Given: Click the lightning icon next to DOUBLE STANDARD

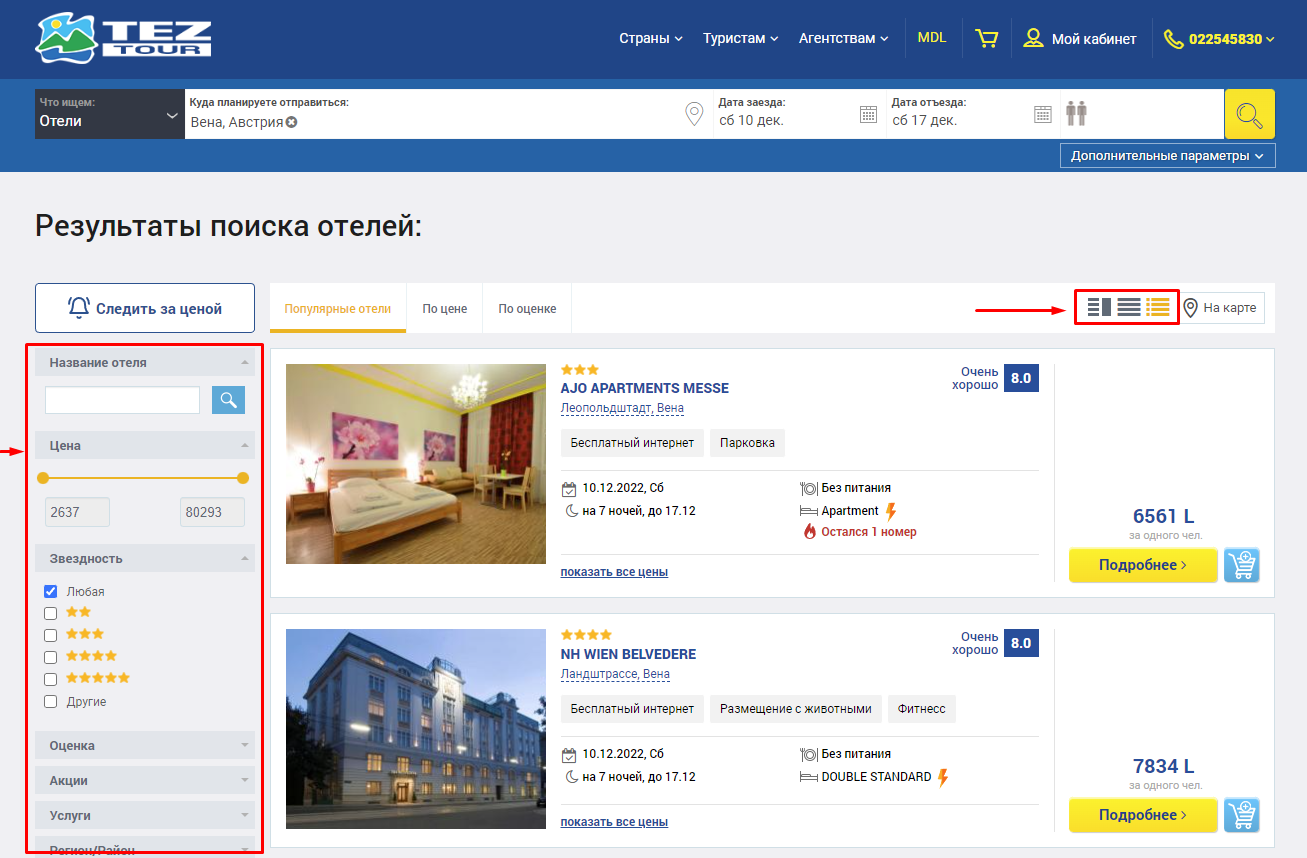Looking at the screenshot, I should 942,777.
